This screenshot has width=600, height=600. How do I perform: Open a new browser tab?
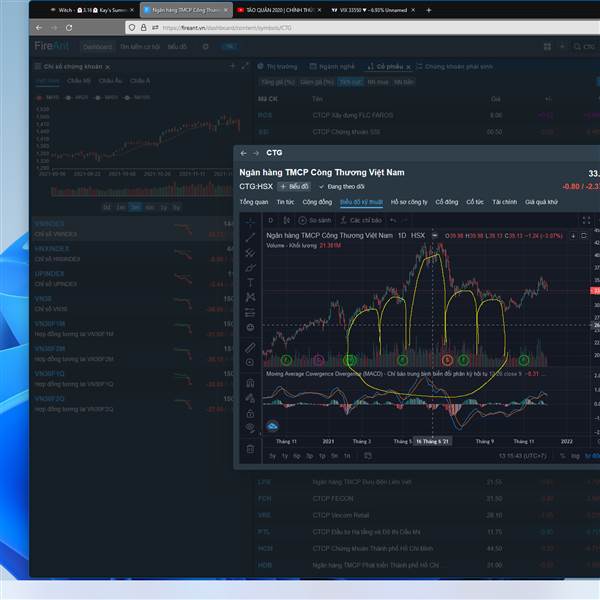(429, 10)
